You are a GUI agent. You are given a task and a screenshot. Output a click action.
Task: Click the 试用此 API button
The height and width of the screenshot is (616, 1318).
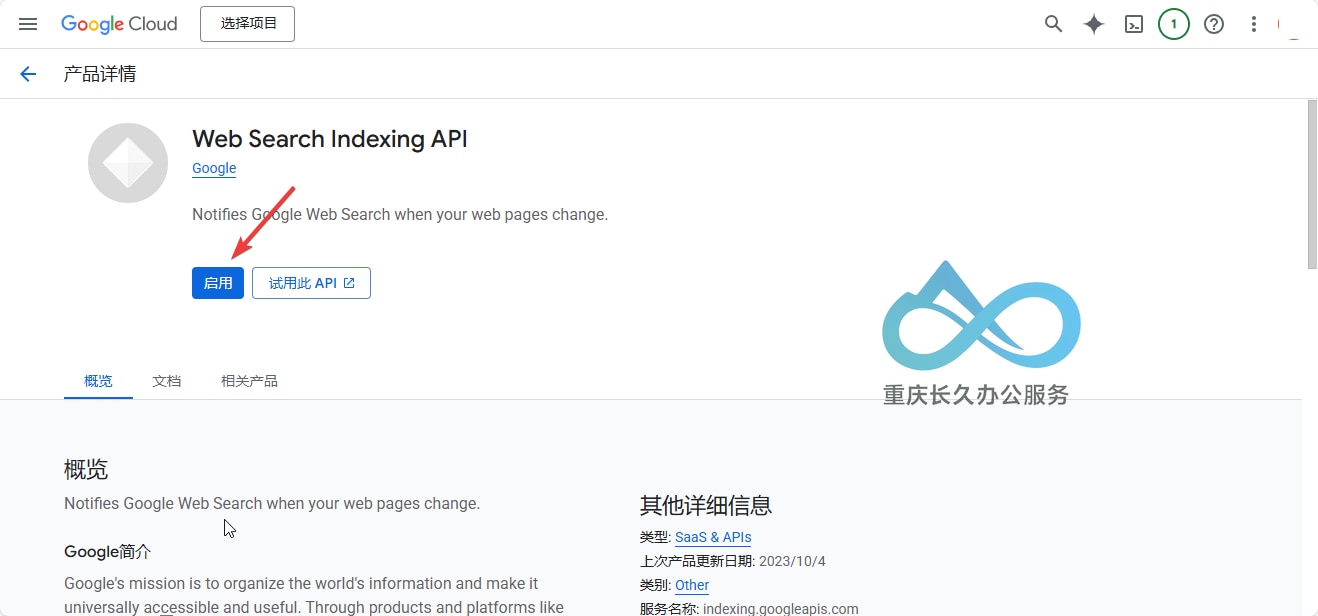pyautogui.click(x=311, y=283)
